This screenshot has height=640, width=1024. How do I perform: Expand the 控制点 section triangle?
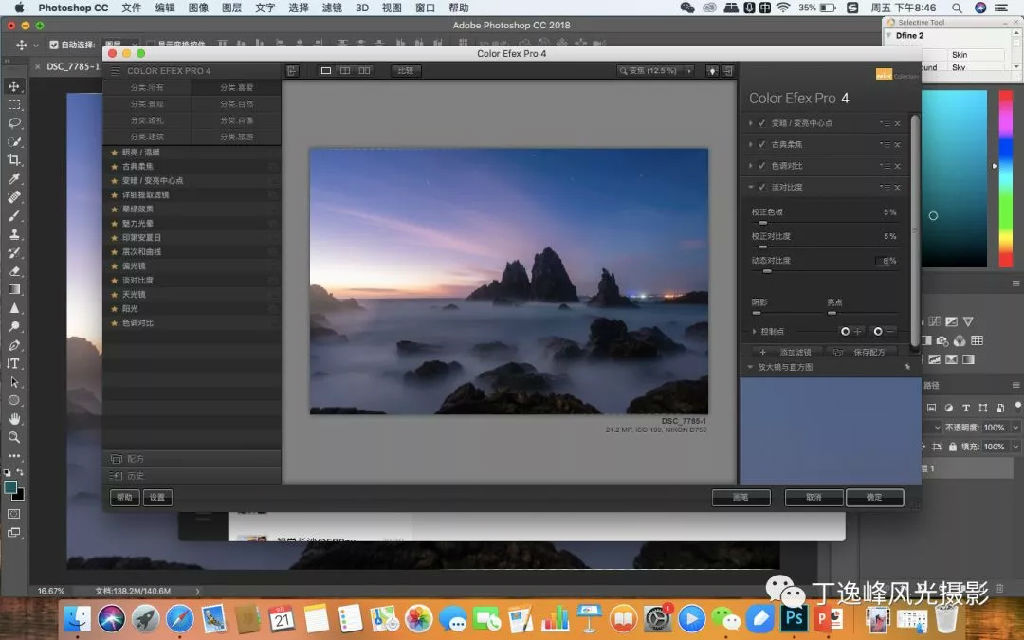pyautogui.click(x=754, y=331)
